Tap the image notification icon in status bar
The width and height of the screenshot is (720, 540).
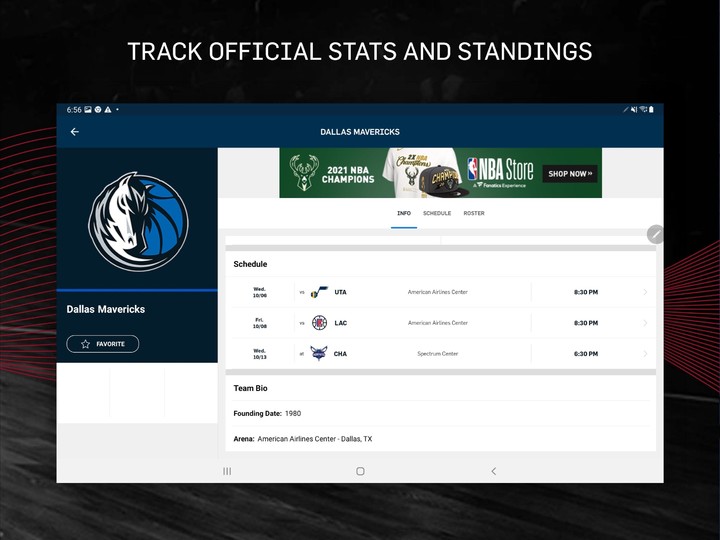pyautogui.click(x=88, y=110)
